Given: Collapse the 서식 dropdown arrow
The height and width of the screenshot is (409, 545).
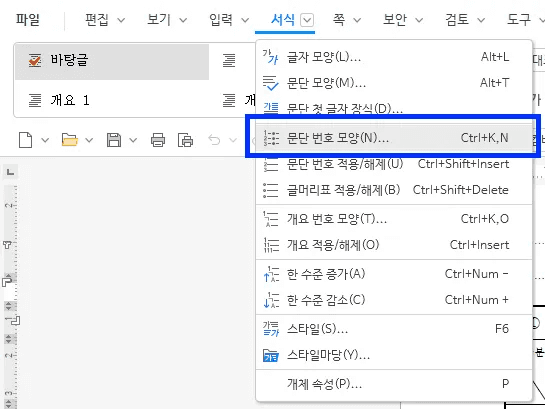Looking at the screenshot, I should coord(307,20).
